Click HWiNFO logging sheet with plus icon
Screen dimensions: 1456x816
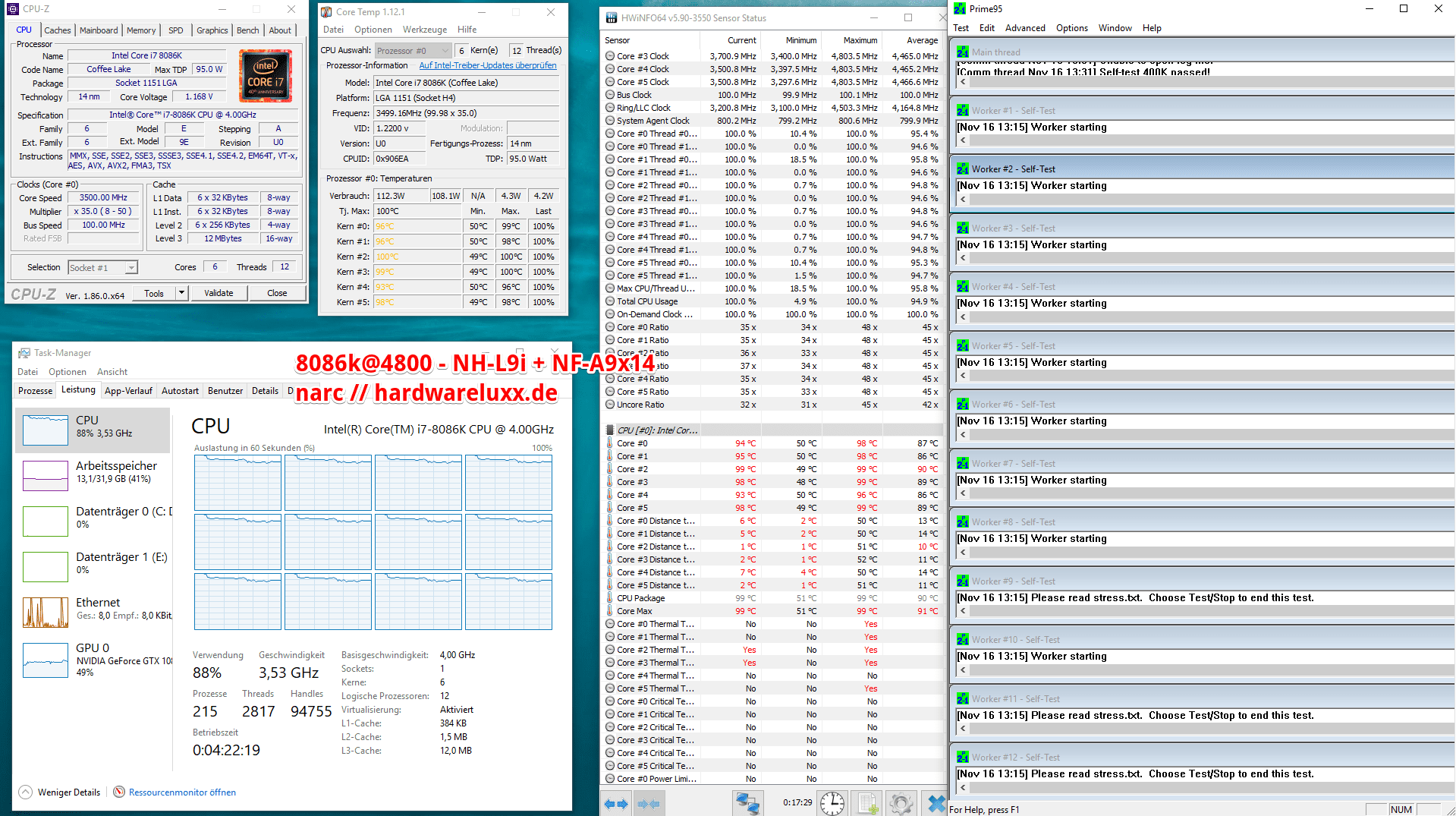(x=867, y=803)
